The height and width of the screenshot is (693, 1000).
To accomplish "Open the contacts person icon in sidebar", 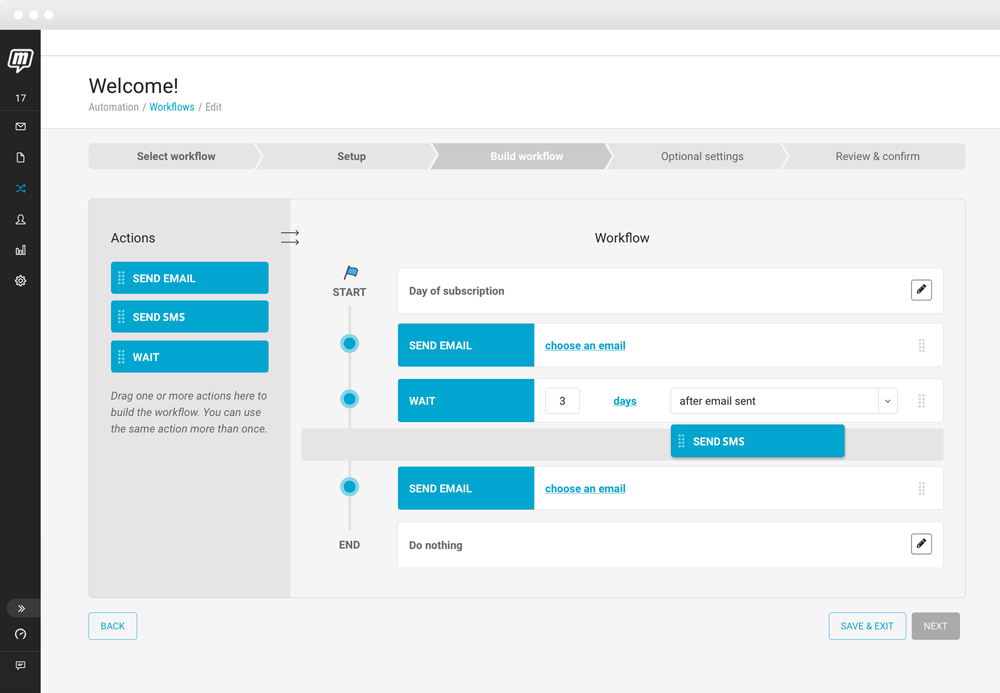I will click(20, 219).
